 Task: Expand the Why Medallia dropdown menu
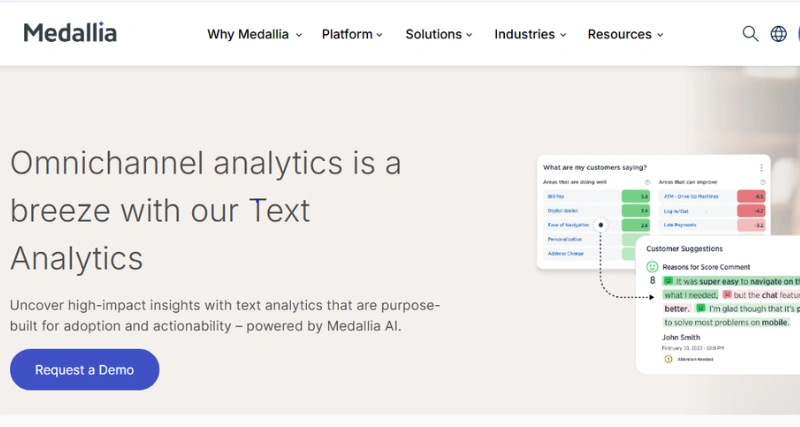[x=255, y=34]
